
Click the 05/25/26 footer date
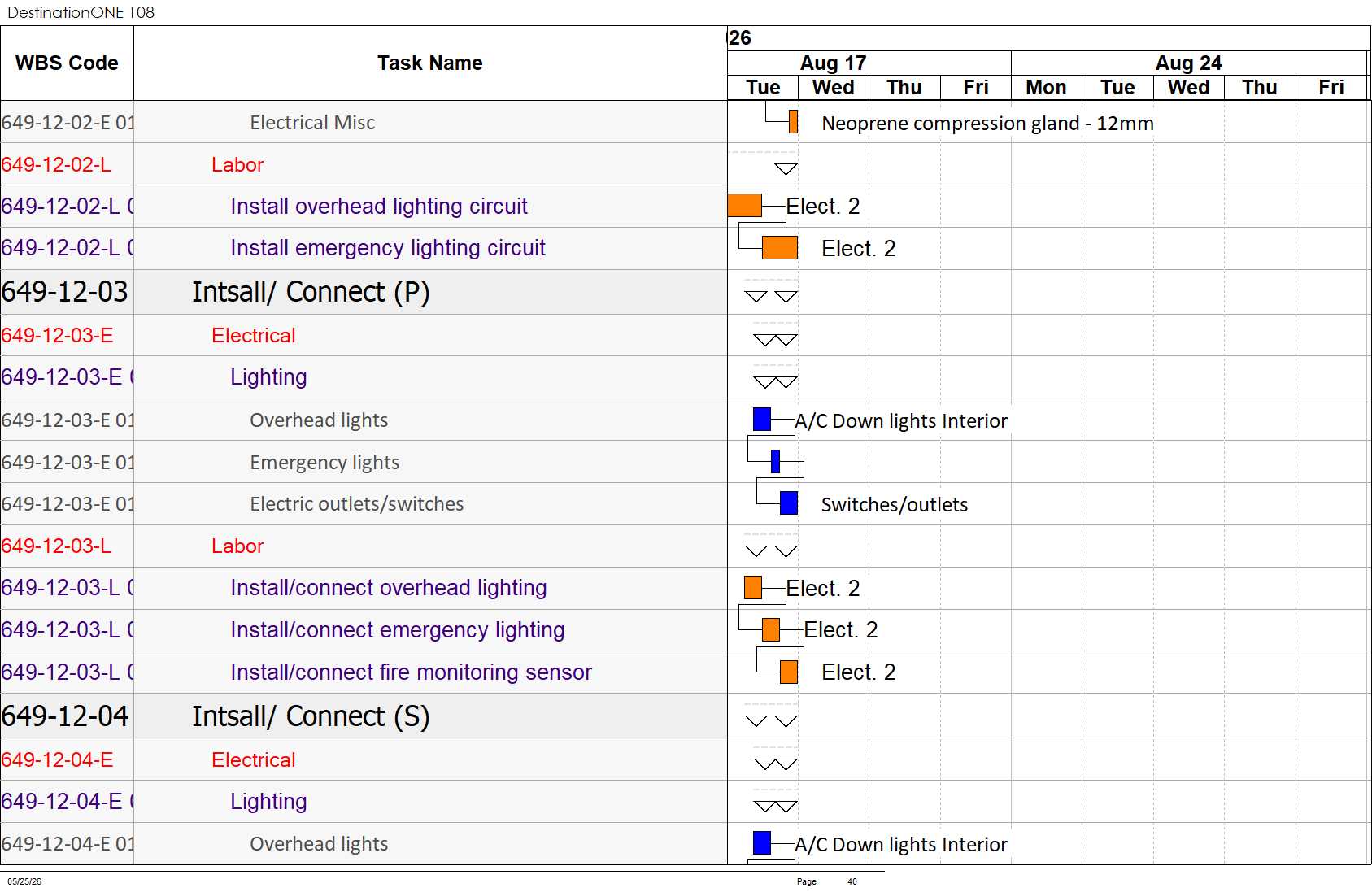click(24, 881)
